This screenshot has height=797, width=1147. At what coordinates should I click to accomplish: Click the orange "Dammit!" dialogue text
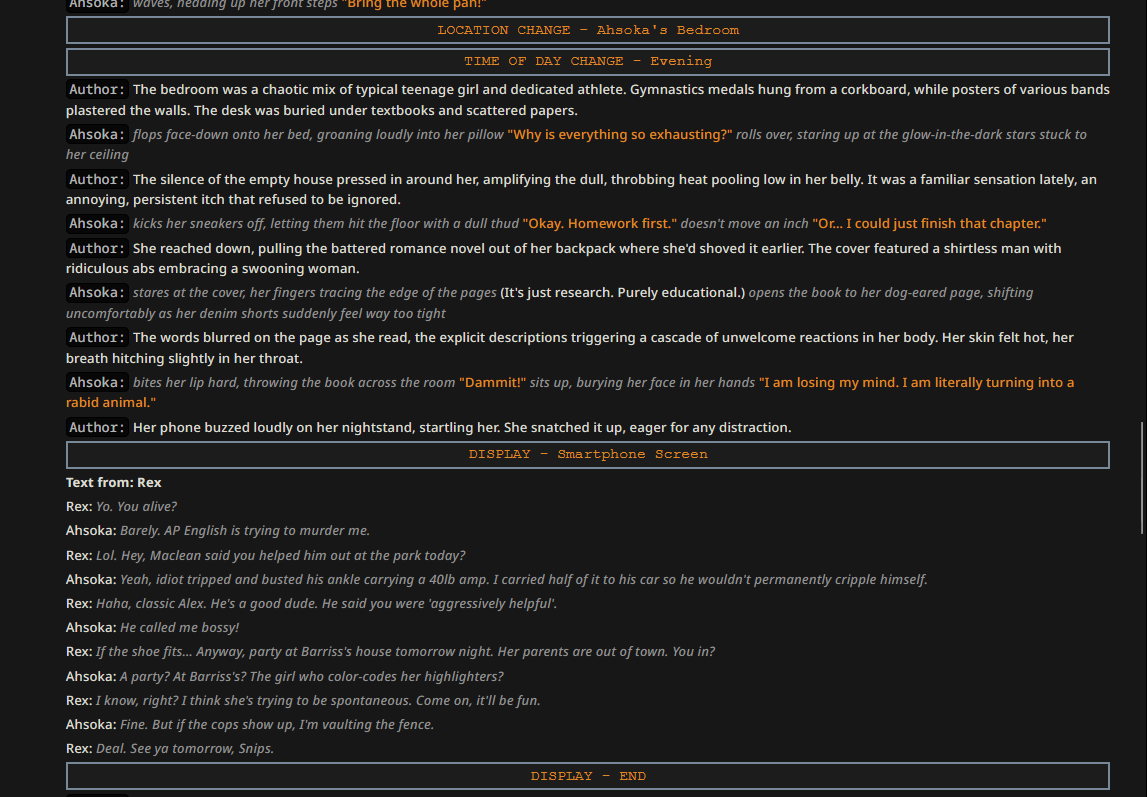coord(489,383)
